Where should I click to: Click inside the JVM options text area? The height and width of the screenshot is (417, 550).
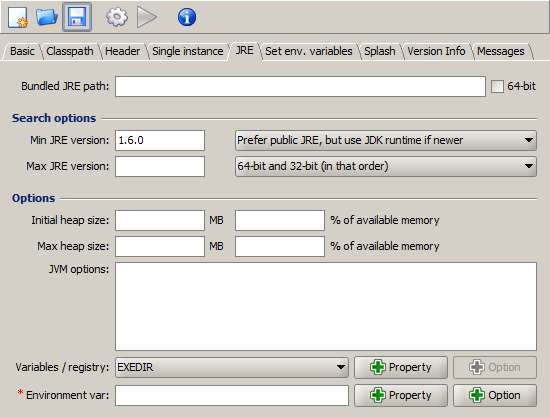coord(326,306)
